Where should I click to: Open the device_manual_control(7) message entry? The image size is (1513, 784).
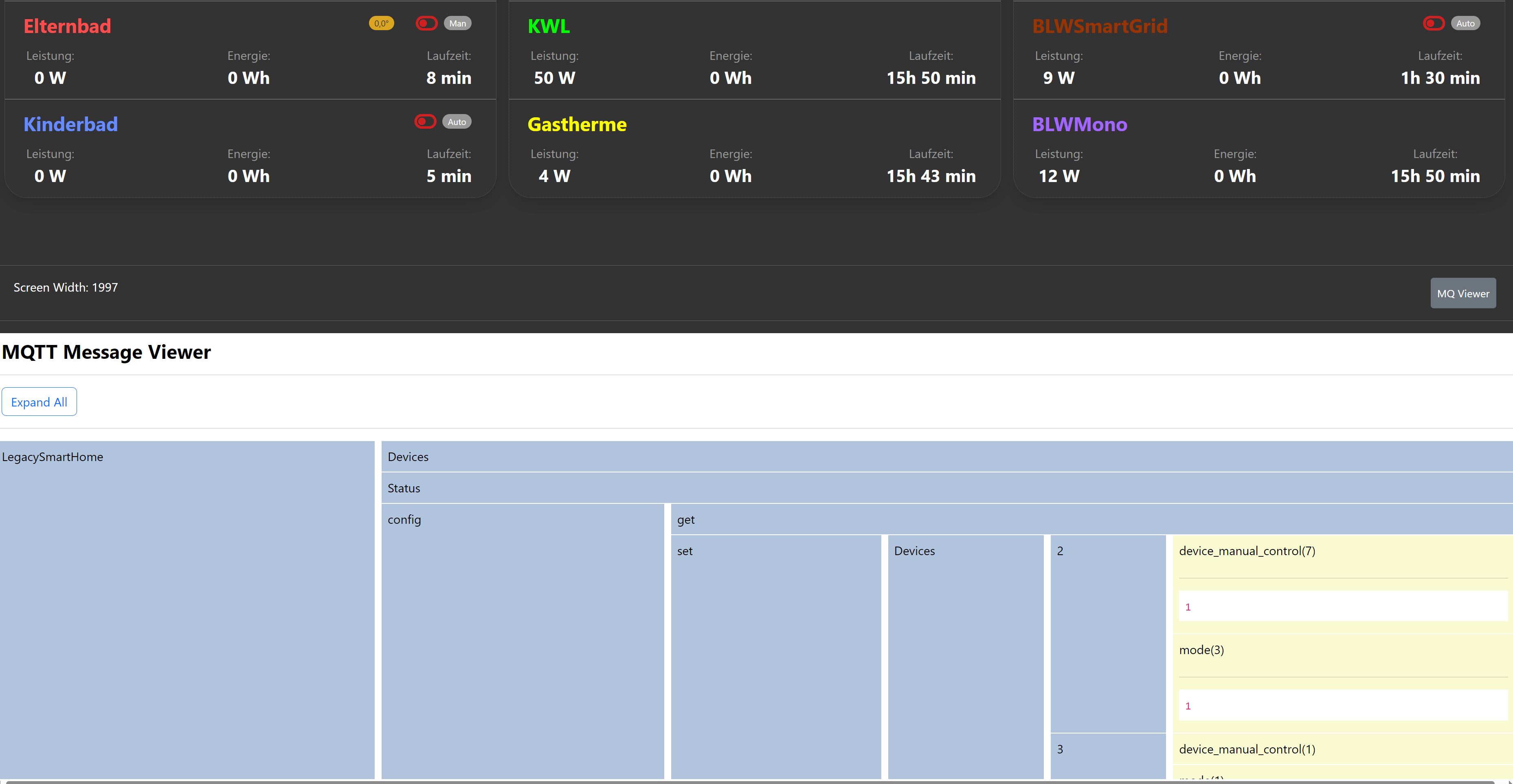[1246, 551]
